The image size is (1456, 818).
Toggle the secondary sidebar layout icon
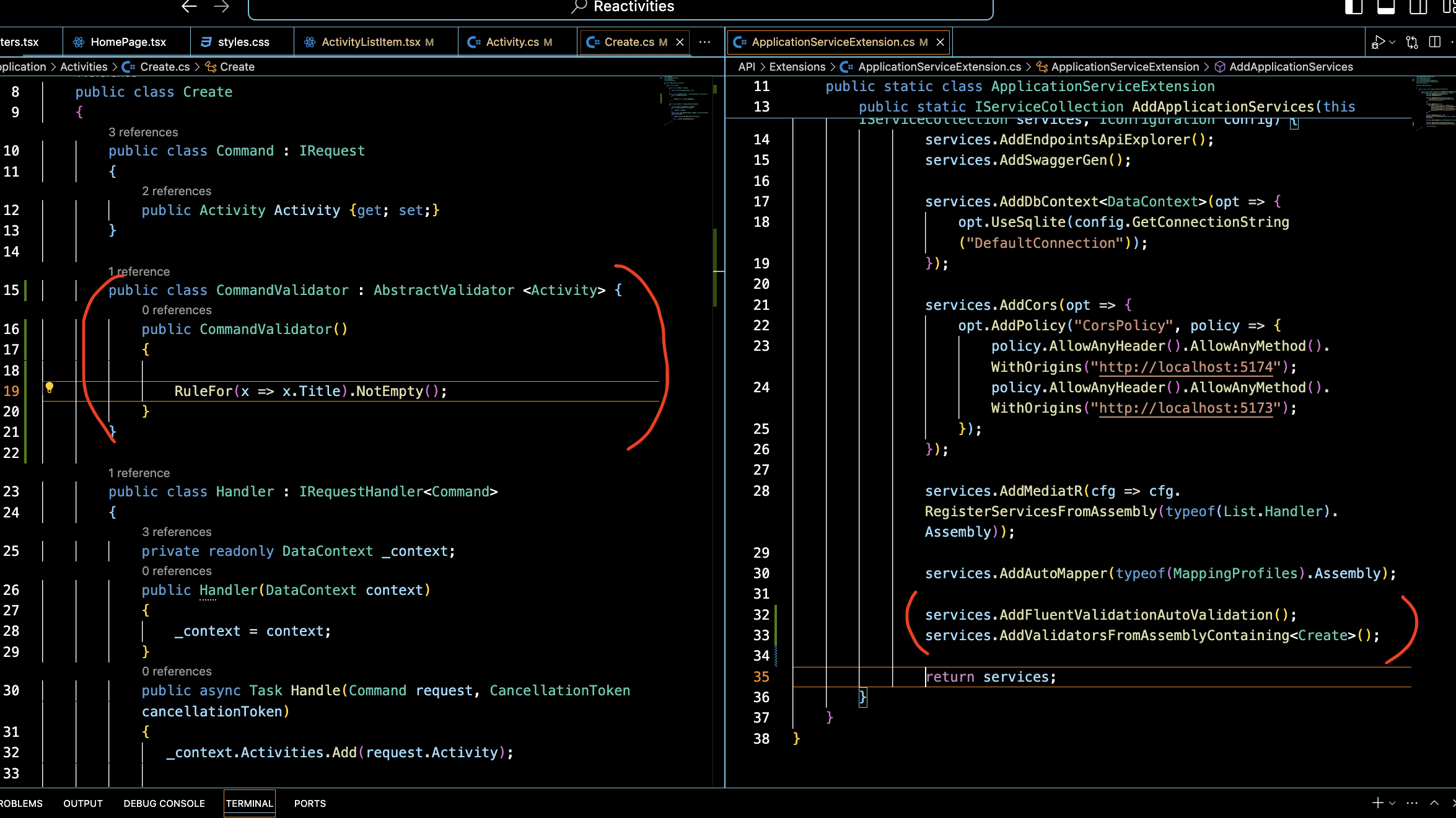click(x=1418, y=7)
